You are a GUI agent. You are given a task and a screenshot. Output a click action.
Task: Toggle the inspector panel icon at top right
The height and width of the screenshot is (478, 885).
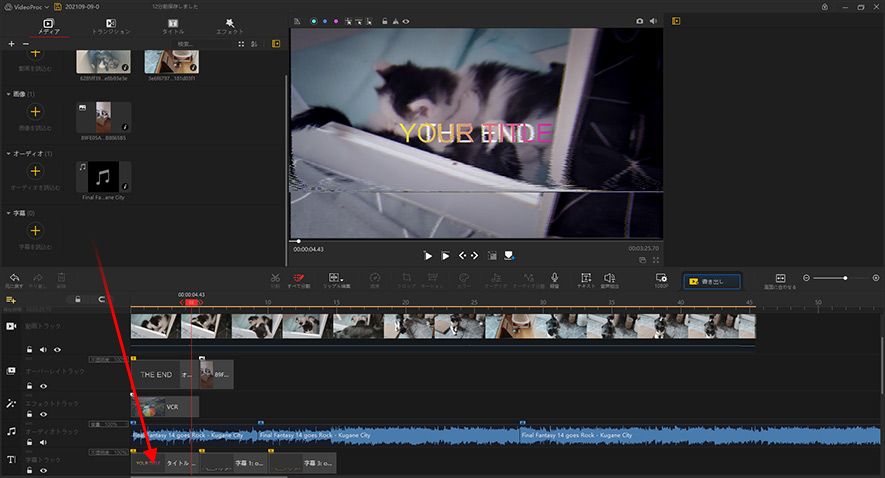coord(676,21)
